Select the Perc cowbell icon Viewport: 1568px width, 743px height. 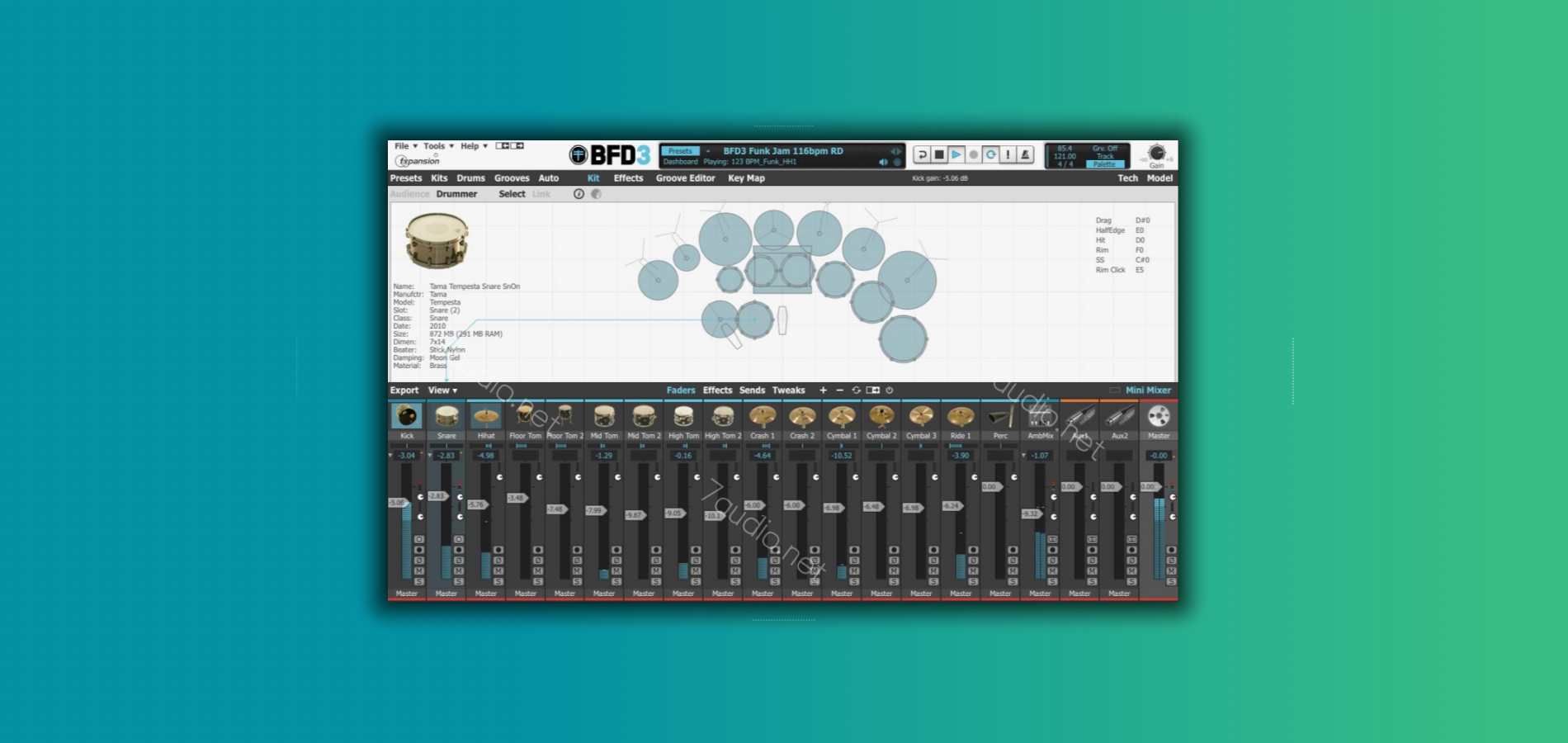tap(1000, 416)
